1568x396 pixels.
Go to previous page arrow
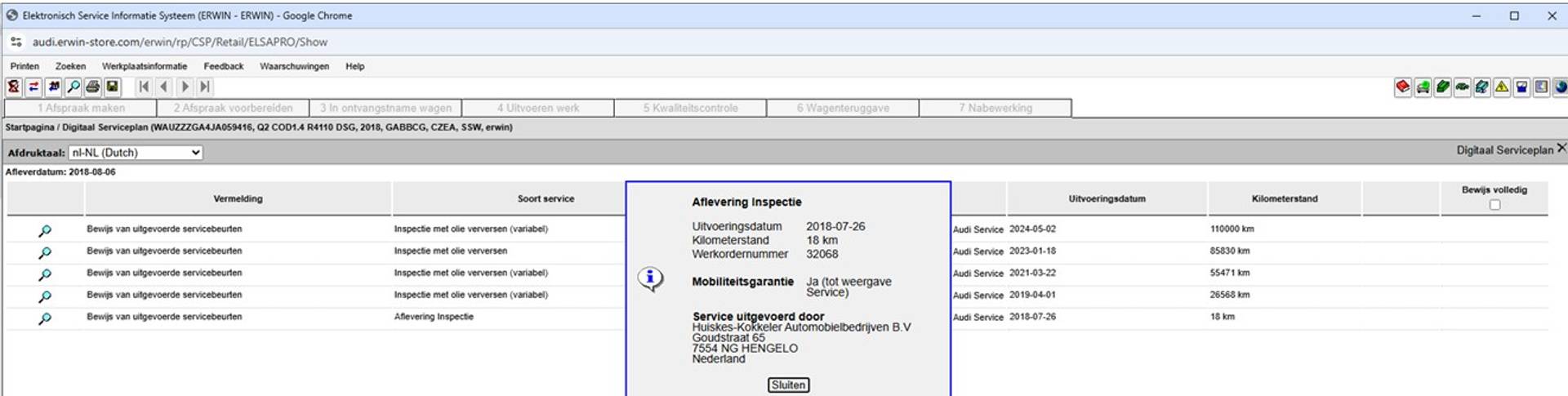(x=164, y=87)
